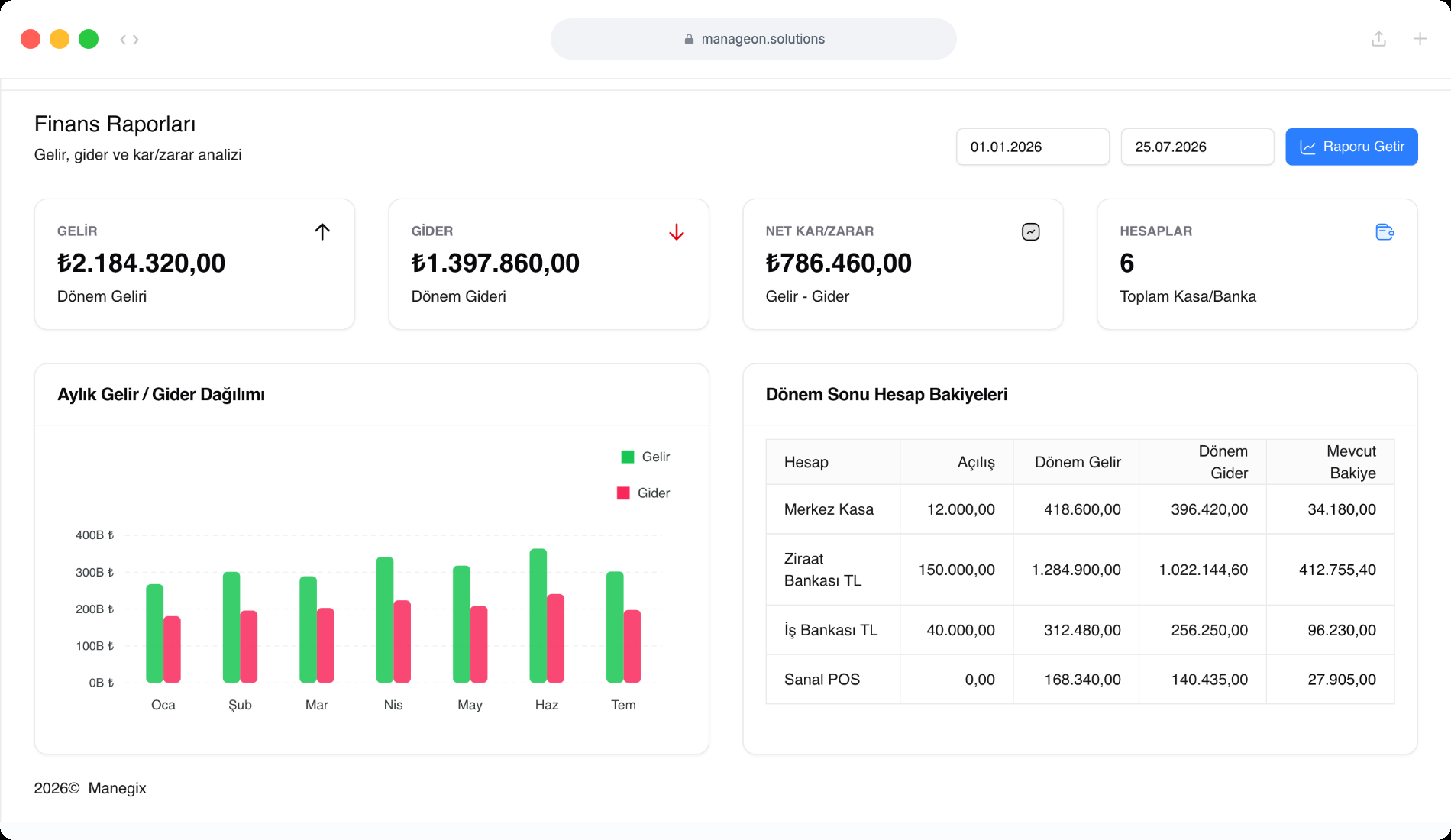Image resolution: width=1451 pixels, height=840 pixels.
Task: Open a new tab with plus icon
Action: point(1420,39)
